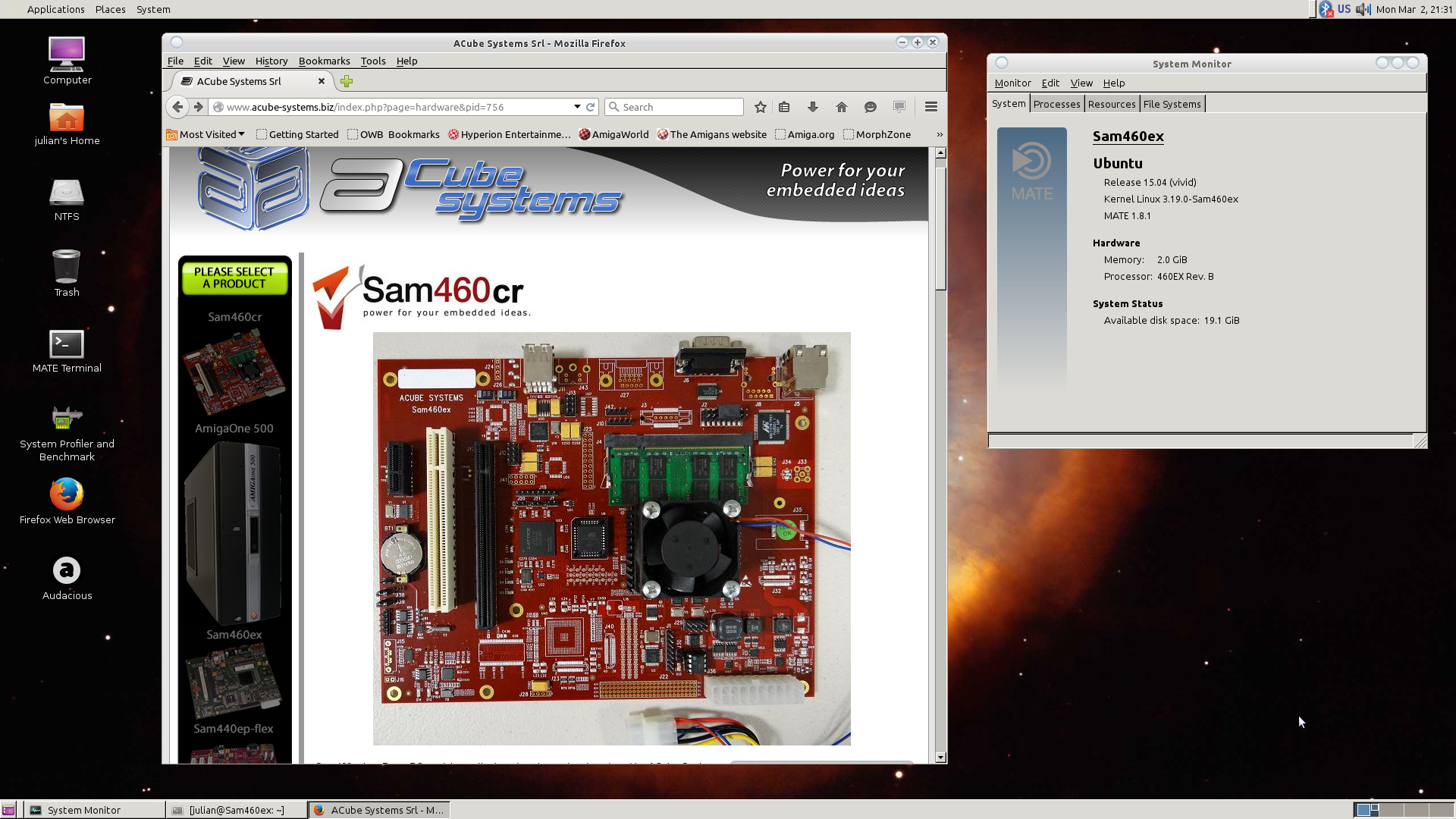Viewport: 1456px width, 819px height.
Task: Show more bookmarks toolbar items chevron
Action: coord(940,134)
